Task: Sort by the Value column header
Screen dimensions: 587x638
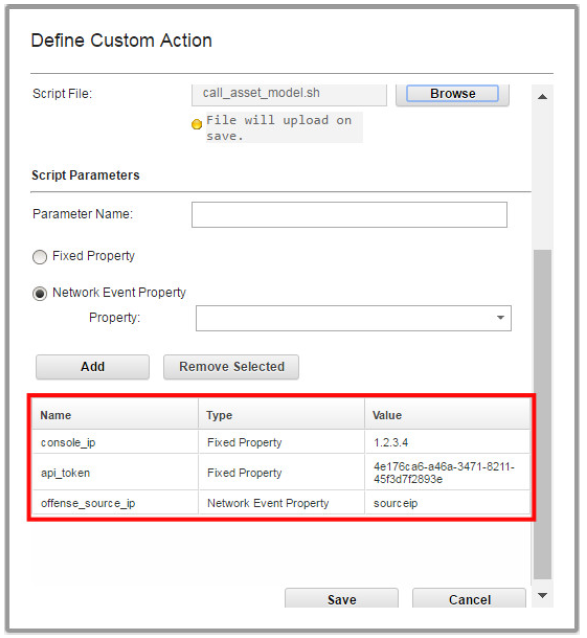Action: (447, 415)
